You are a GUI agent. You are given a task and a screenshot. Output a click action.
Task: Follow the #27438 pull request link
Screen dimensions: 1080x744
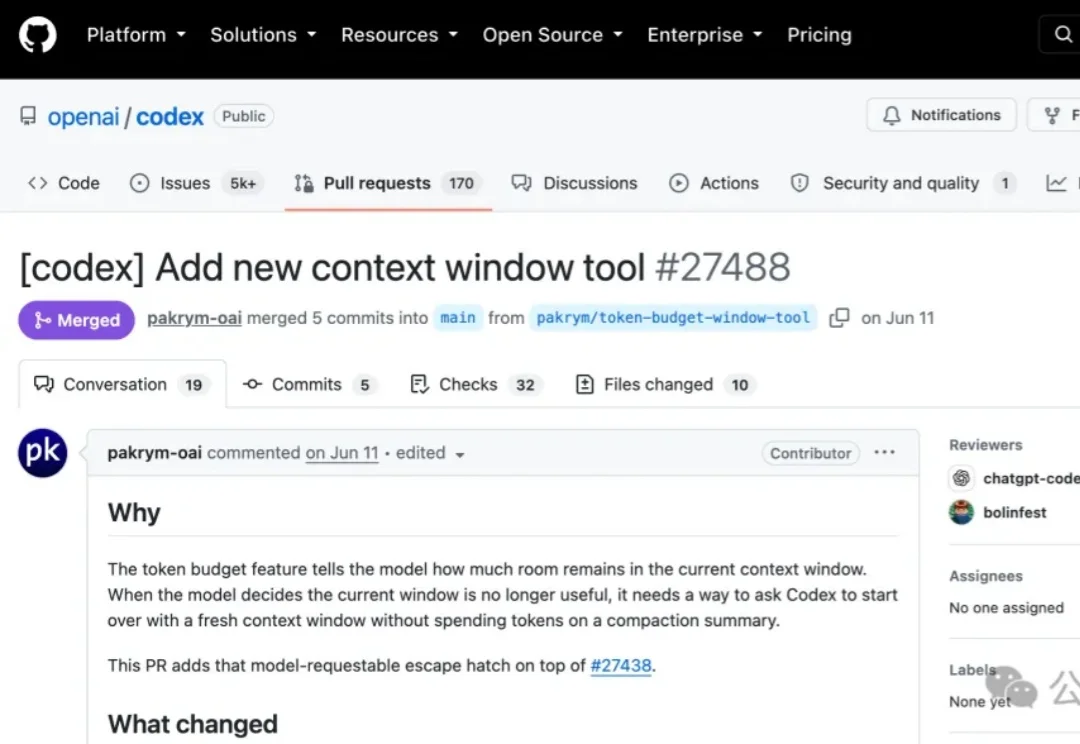pyautogui.click(x=621, y=665)
